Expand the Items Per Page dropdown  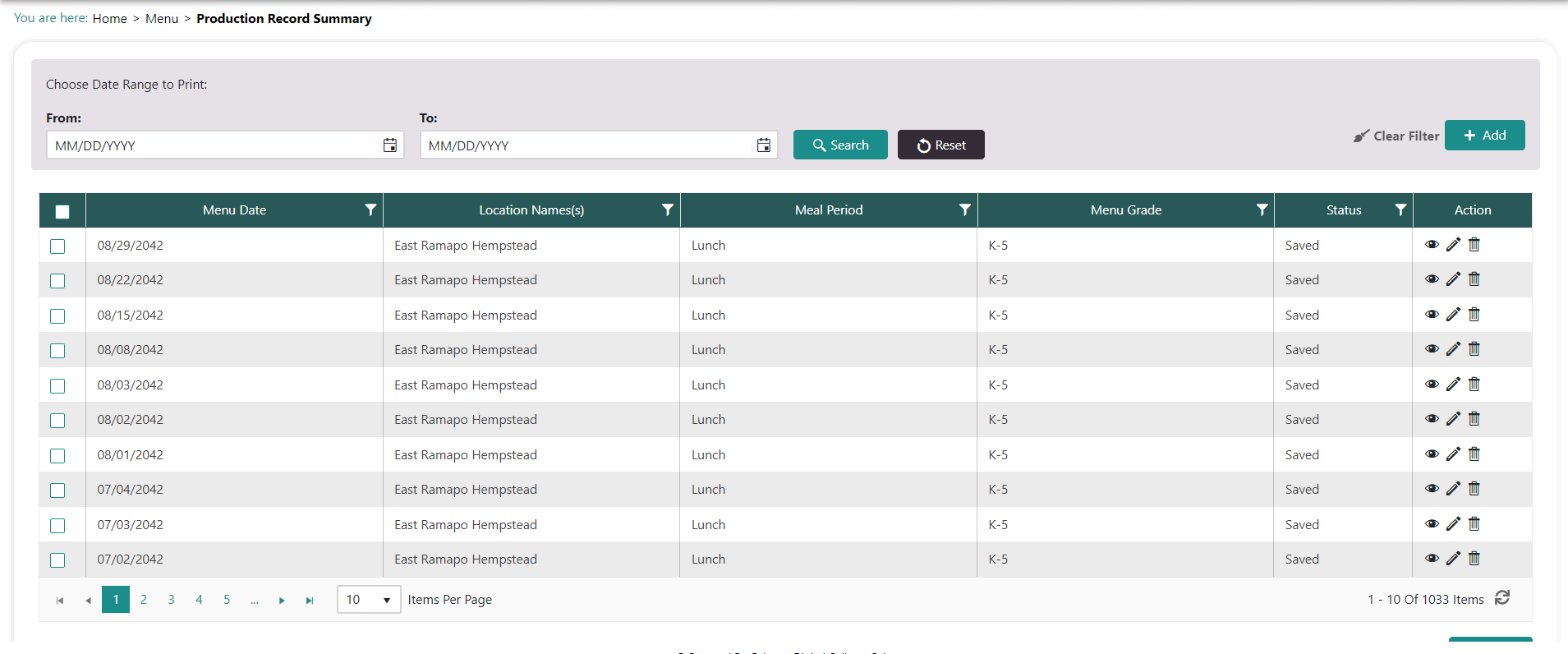(x=369, y=600)
